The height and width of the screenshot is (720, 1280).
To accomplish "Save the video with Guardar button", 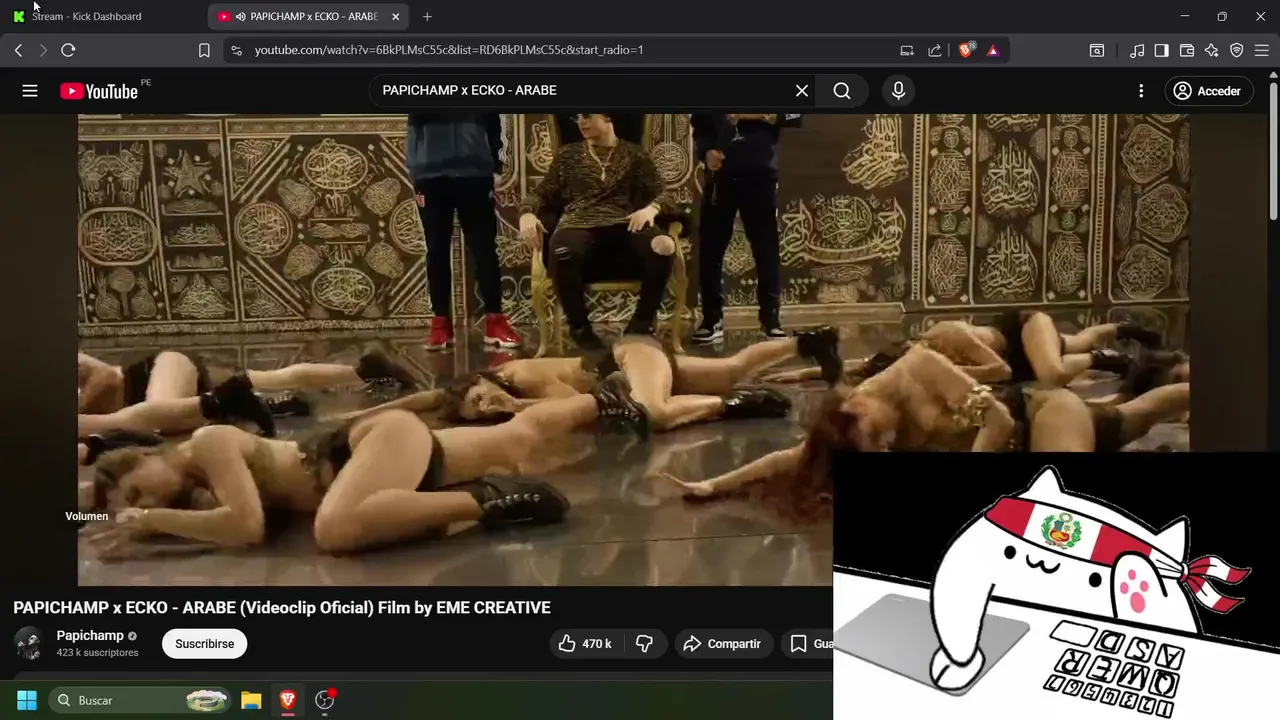I will pyautogui.click(x=806, y=644).
